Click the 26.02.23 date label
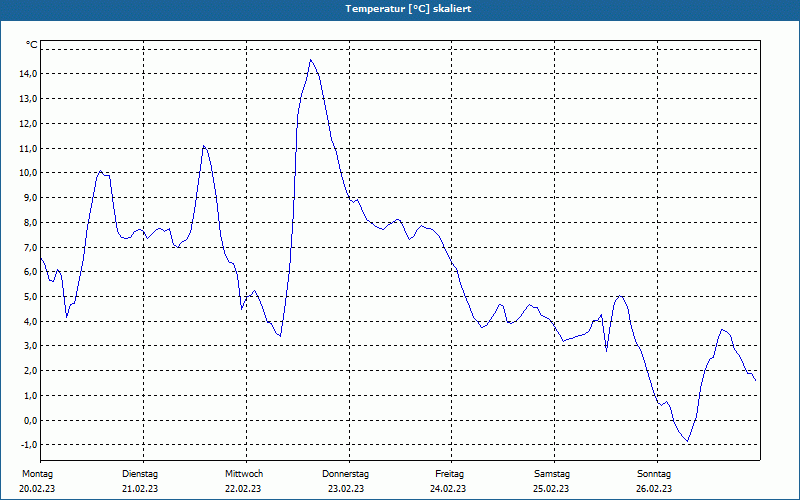Image resolution: width=800 pixels, height=500 pixels. point(654,489)
